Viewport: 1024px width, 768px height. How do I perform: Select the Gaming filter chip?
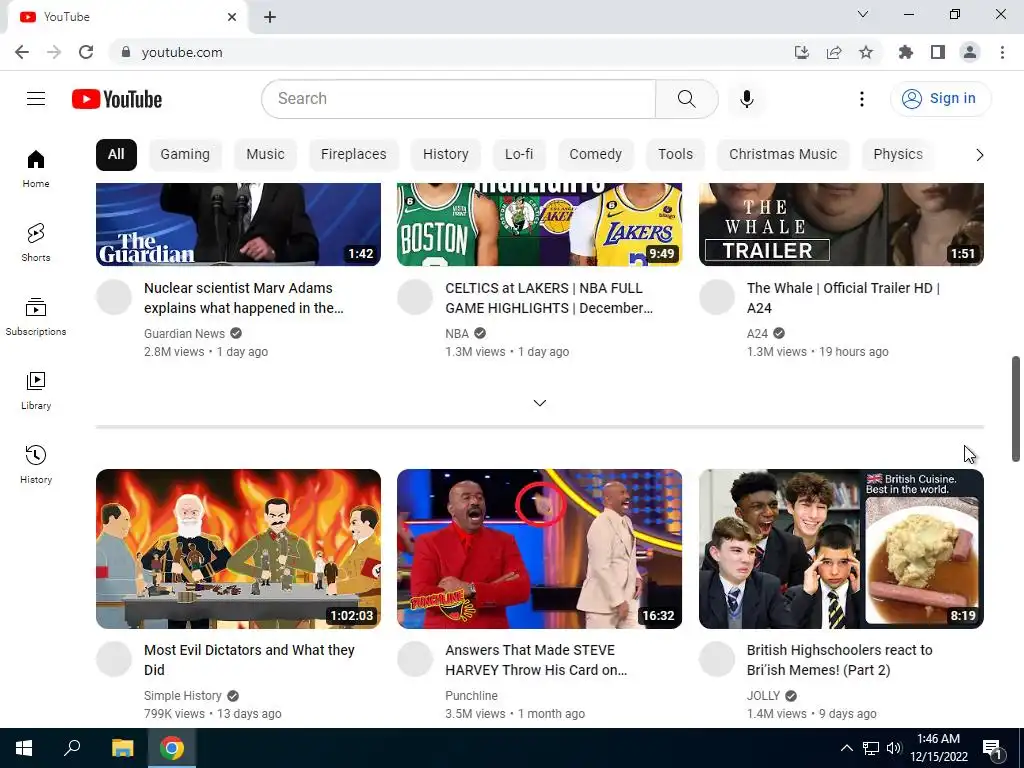pos(185,155)
